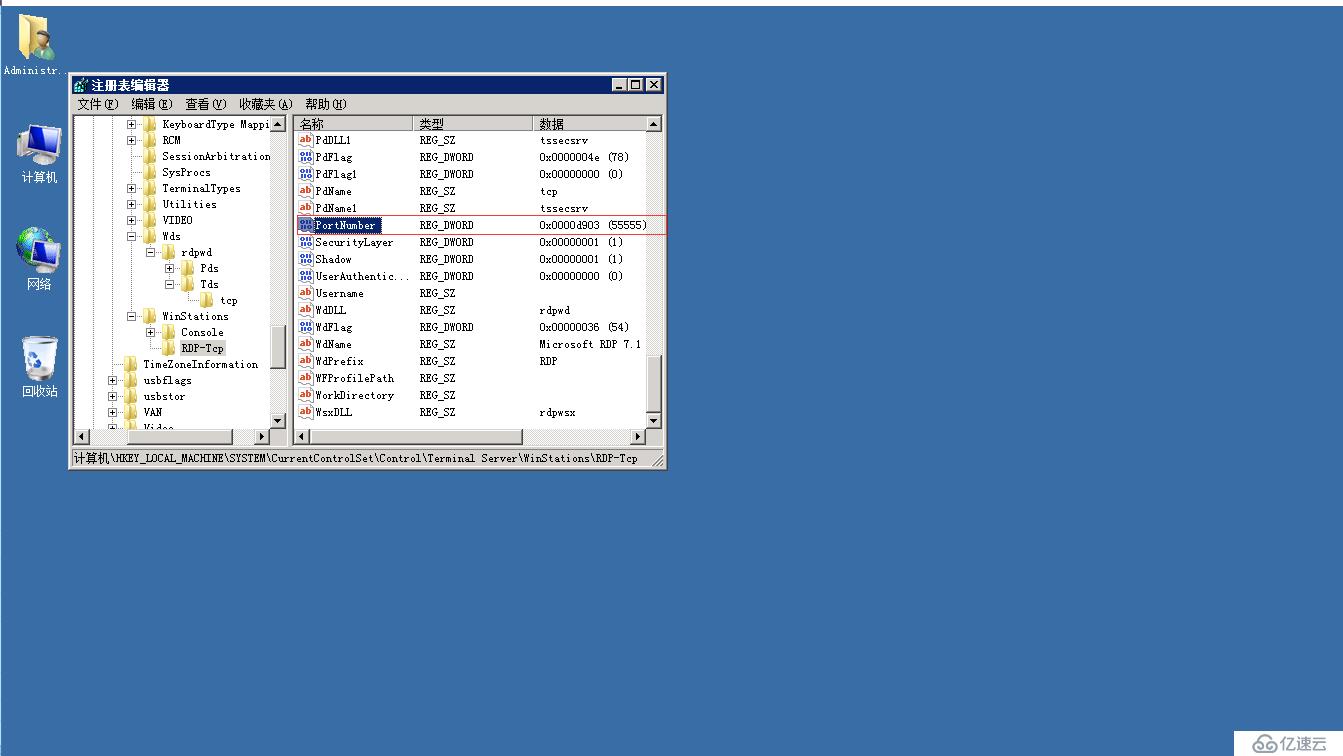
Task: Expand the TerminalTypes key
Action: tap(131, 188)
